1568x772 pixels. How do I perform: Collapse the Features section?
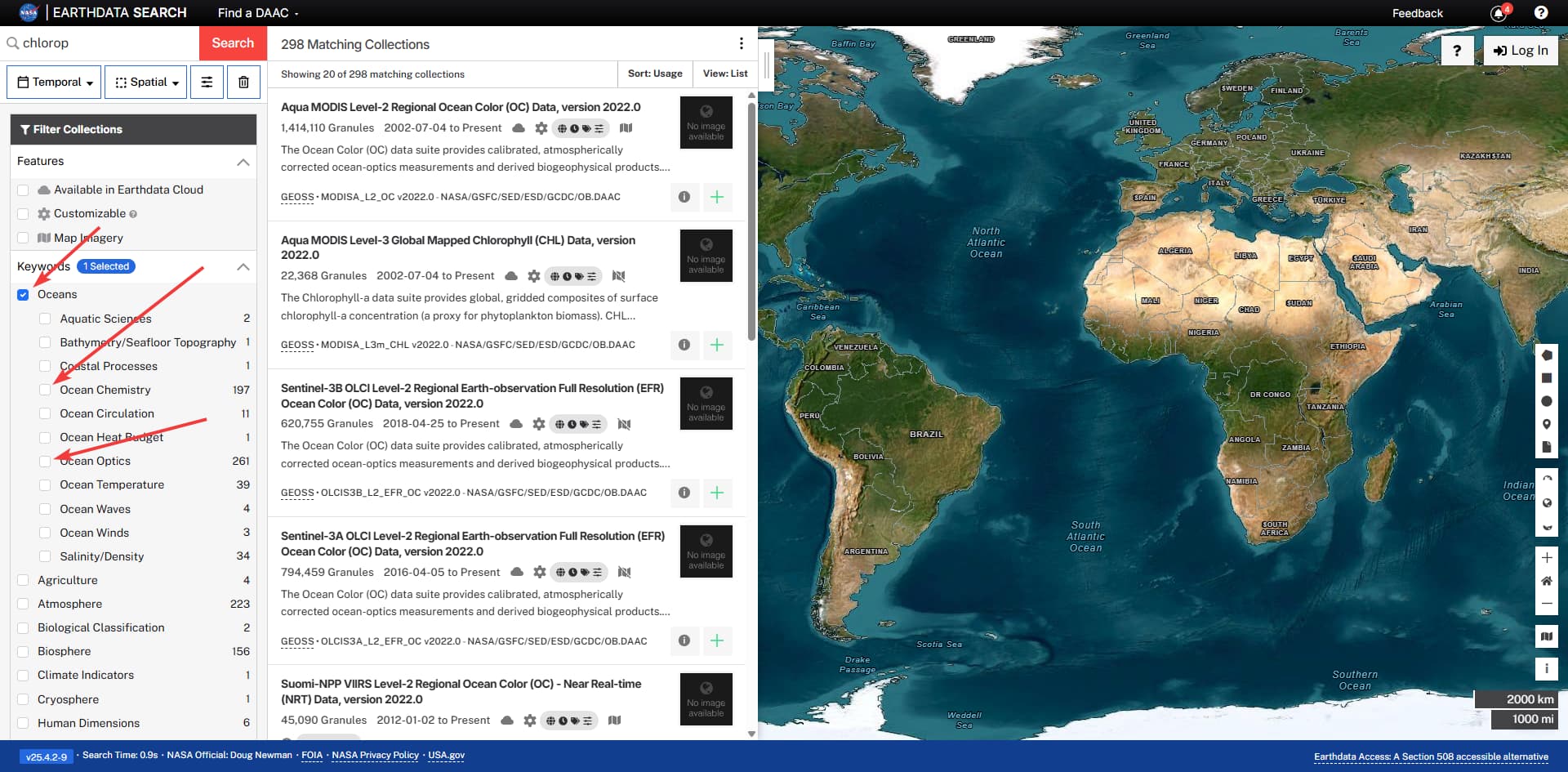point(243,162)
